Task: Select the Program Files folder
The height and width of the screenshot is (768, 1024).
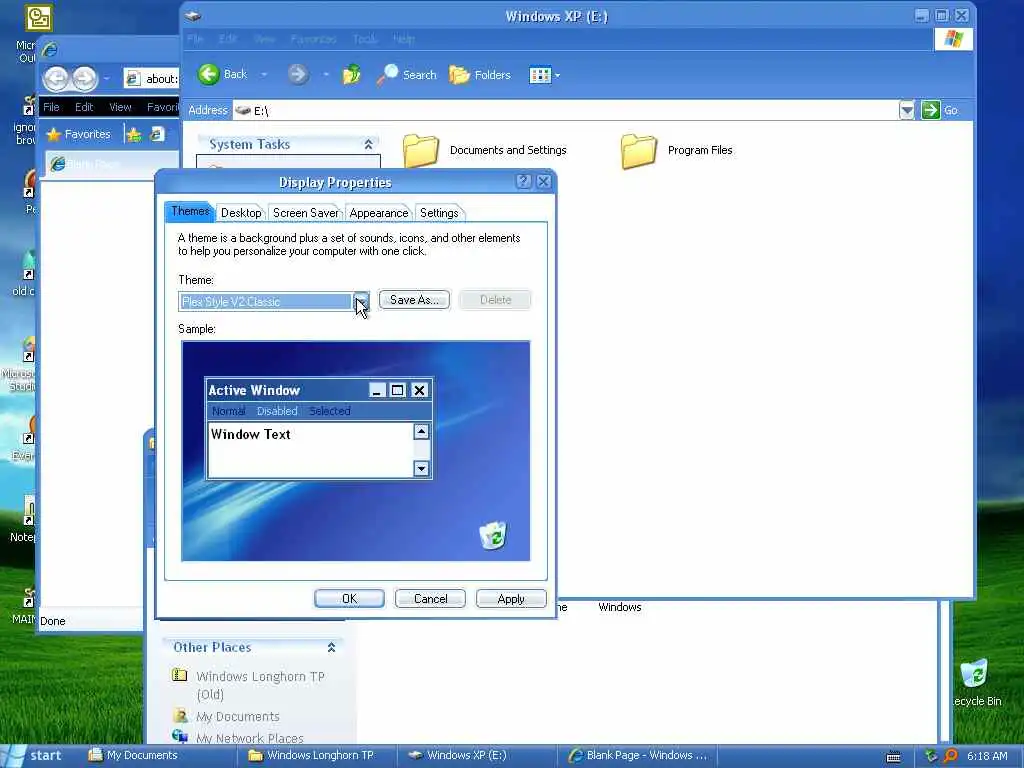Action: click(x=677, y=150)
